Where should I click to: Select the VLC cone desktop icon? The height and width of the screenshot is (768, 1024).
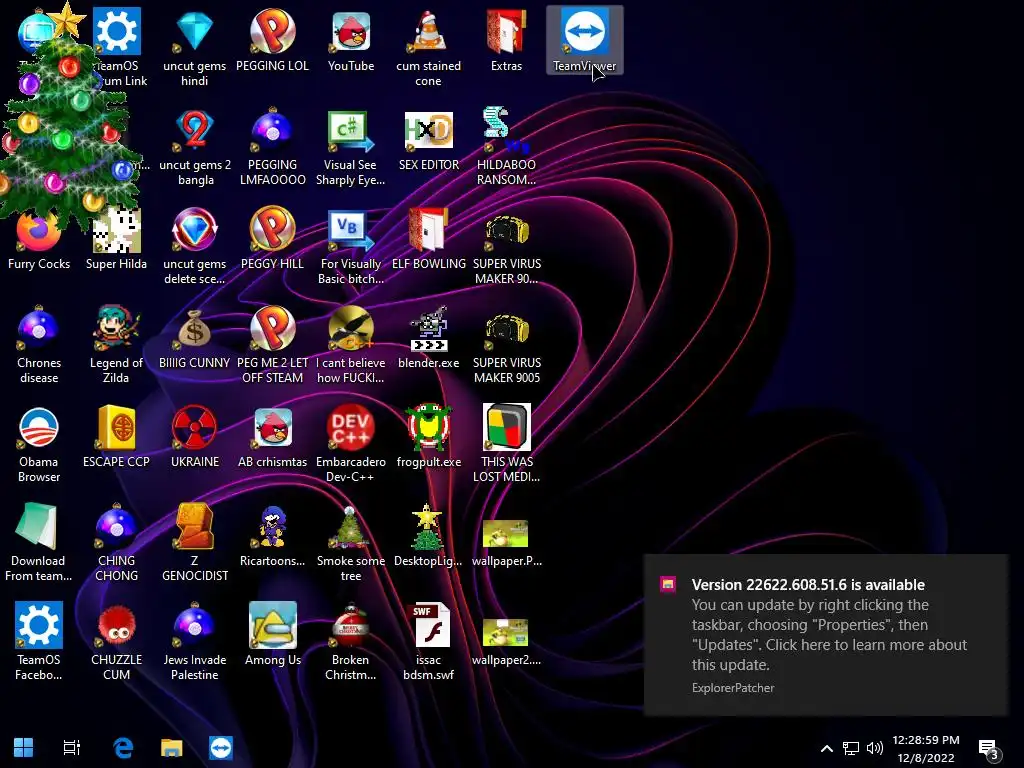[428, 48]
